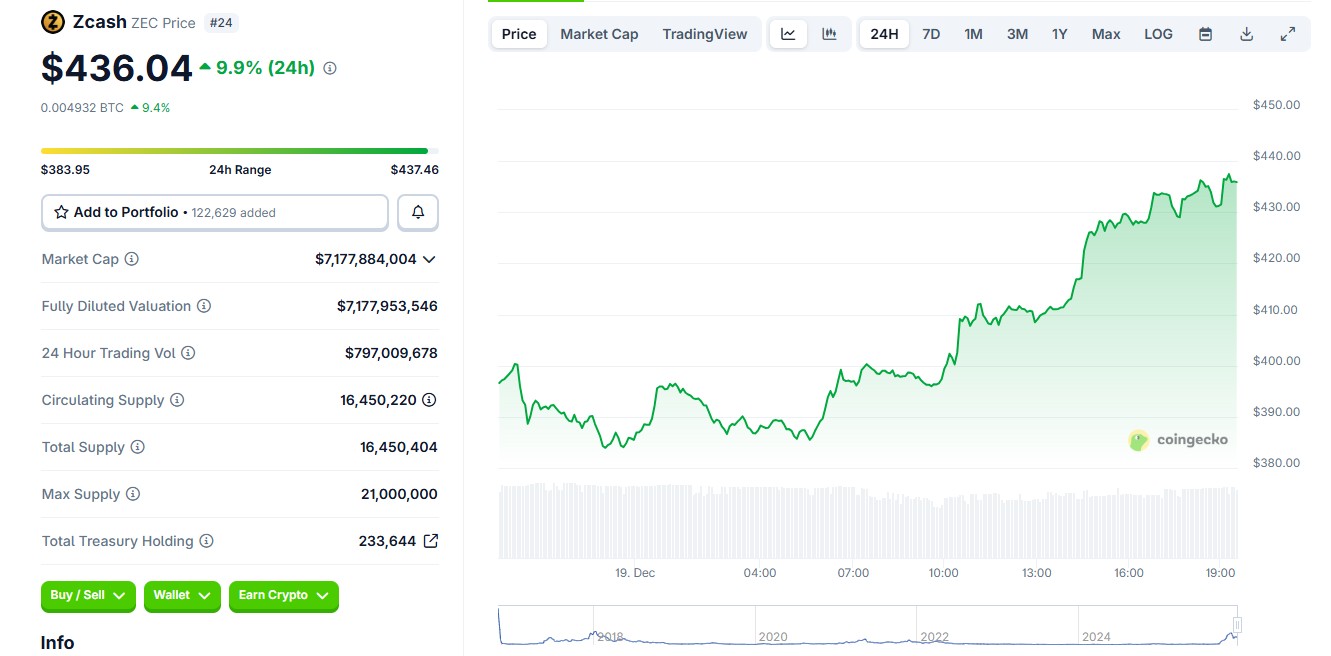Open Market Cap info tooltip icon
Viewport: 1331px width, 656px height.
click(132, 259)
